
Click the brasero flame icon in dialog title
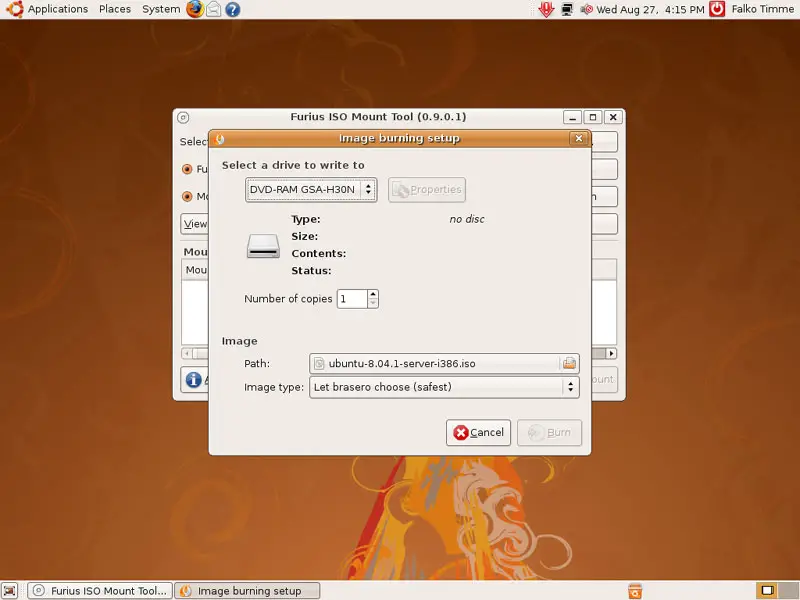[219, 139]
